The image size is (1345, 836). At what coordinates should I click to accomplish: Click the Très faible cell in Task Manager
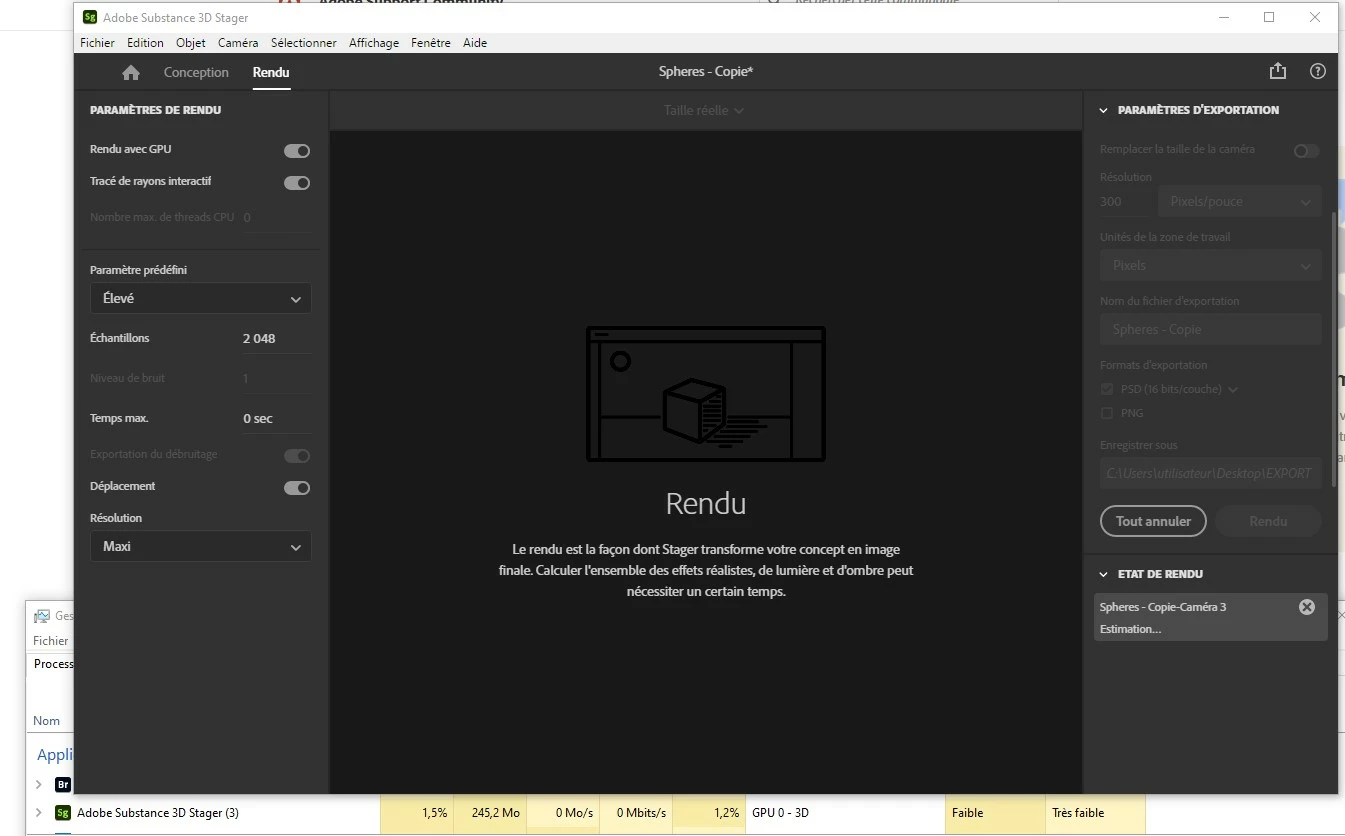point(1095,813)
